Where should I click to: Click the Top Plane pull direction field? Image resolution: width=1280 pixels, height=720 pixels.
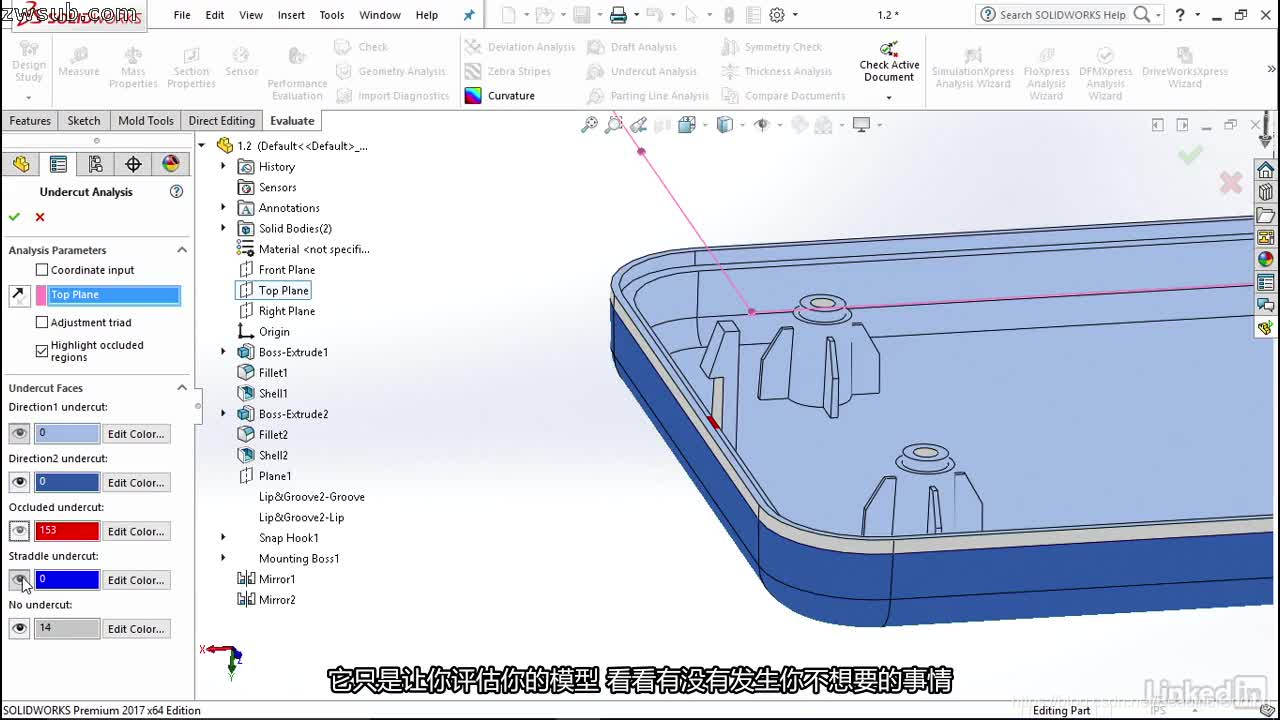click(114, 295)
